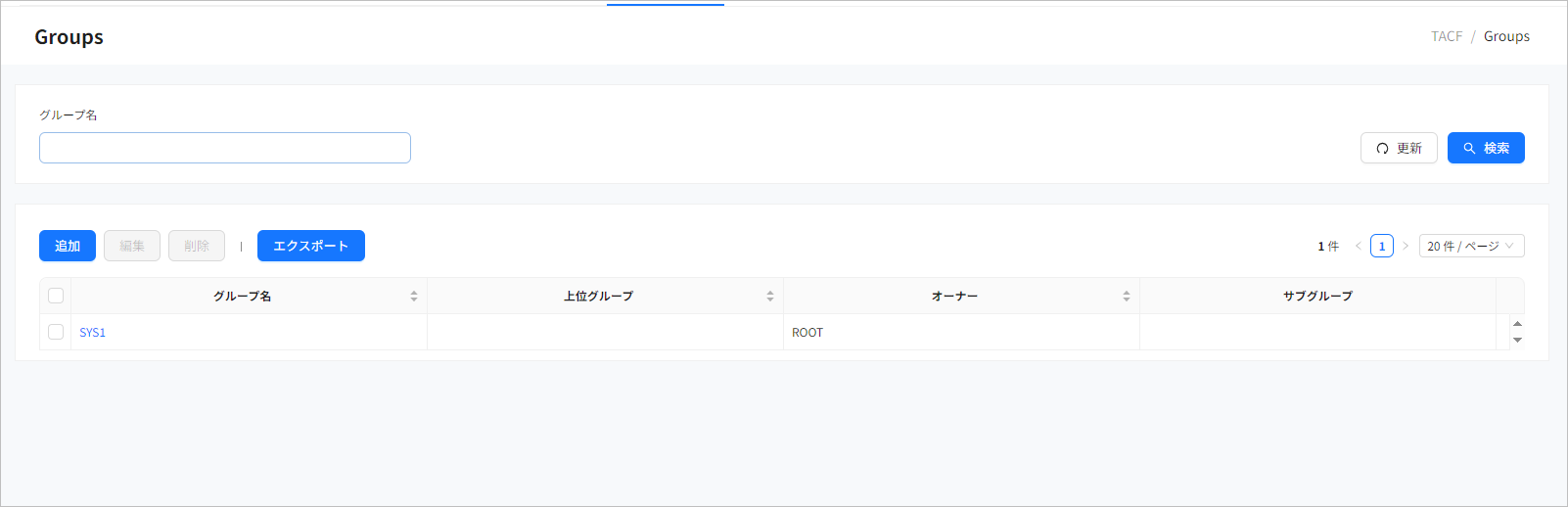Click the 追加 add button
Screen dimensions: 1568x507
pos(68,246)
